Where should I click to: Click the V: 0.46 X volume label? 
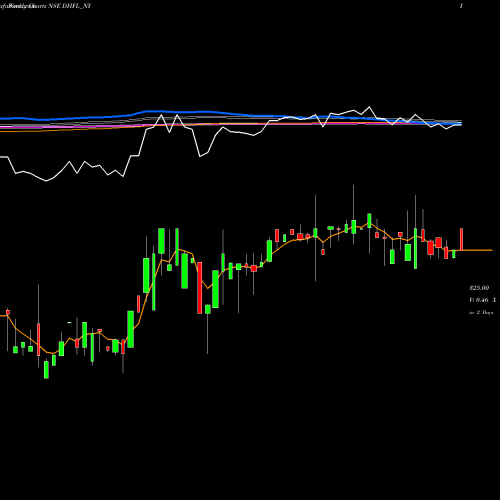[482, 300]
